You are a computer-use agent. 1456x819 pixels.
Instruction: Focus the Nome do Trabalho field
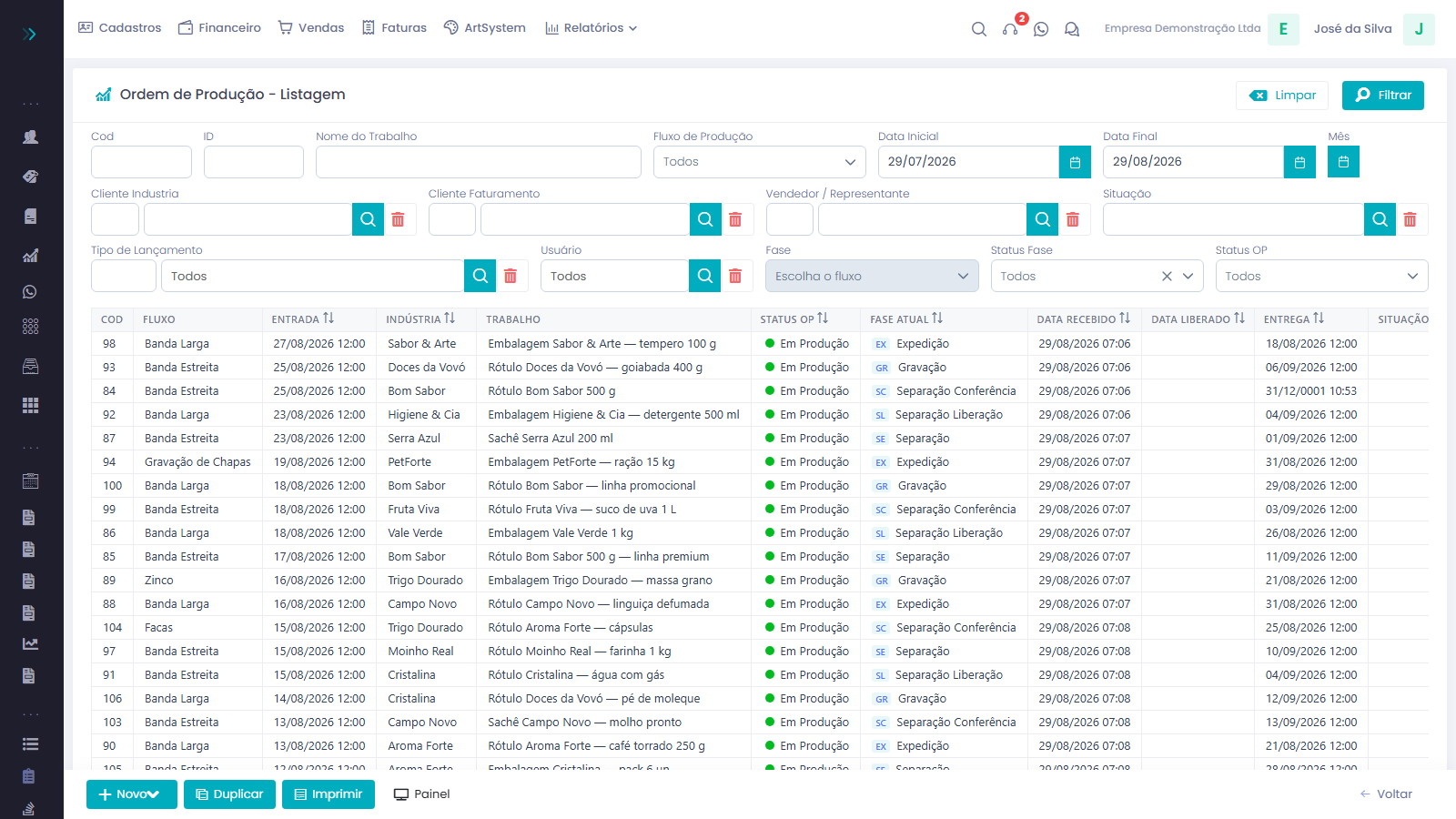[x=479, y=162]
